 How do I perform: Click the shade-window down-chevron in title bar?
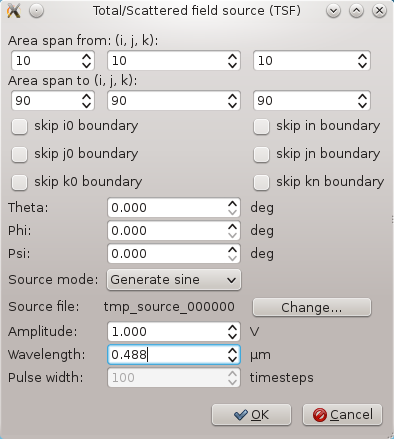[x=334, y=11]
